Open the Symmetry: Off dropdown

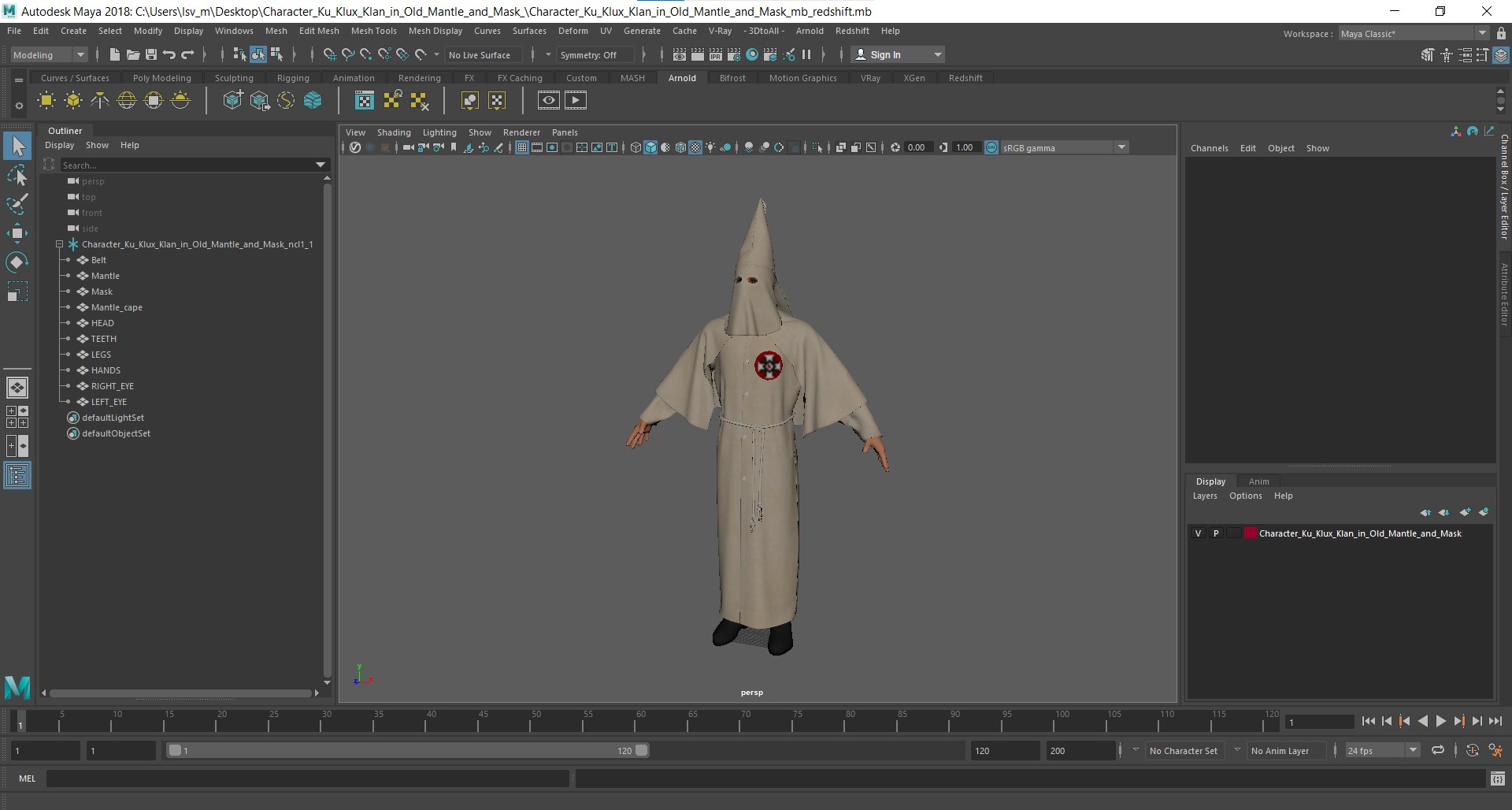[x=595, y=54]
